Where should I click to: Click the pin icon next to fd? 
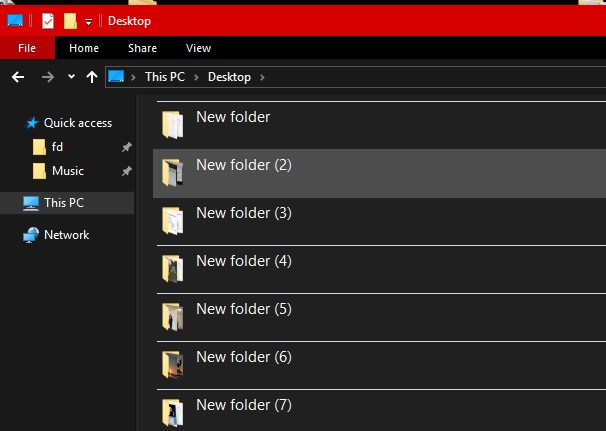127,147
